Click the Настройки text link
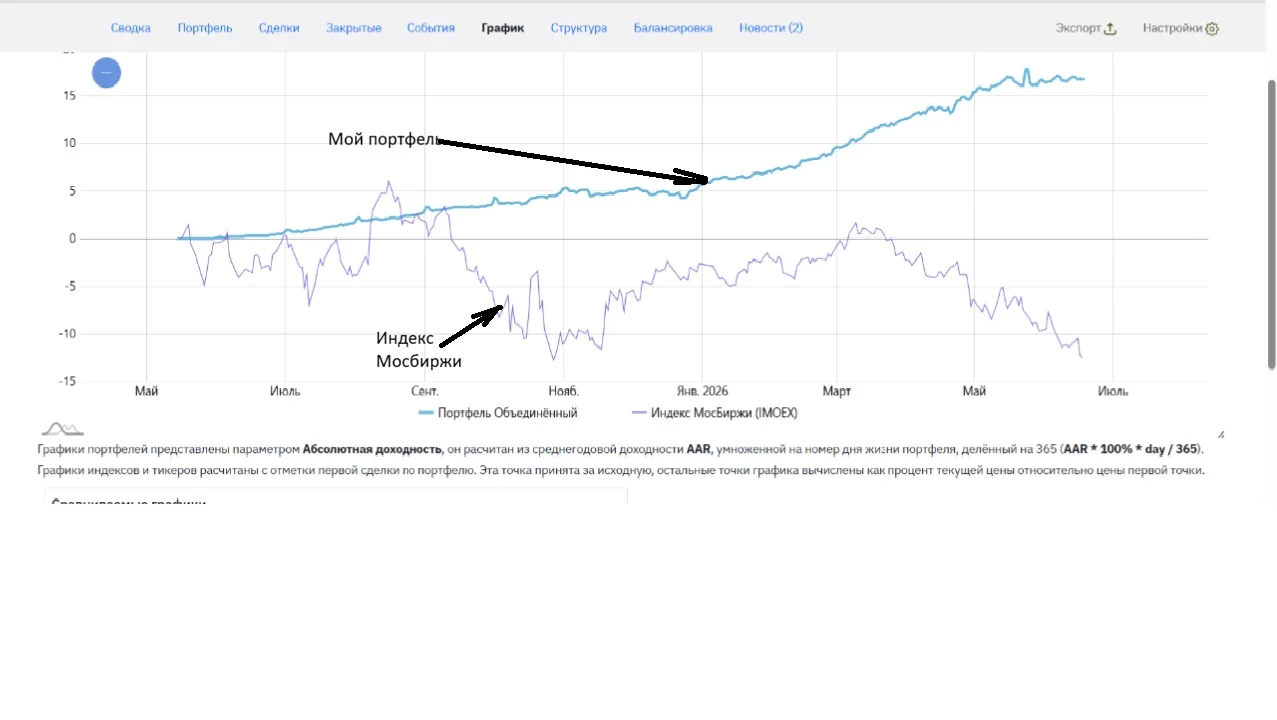 [1172, 28]
